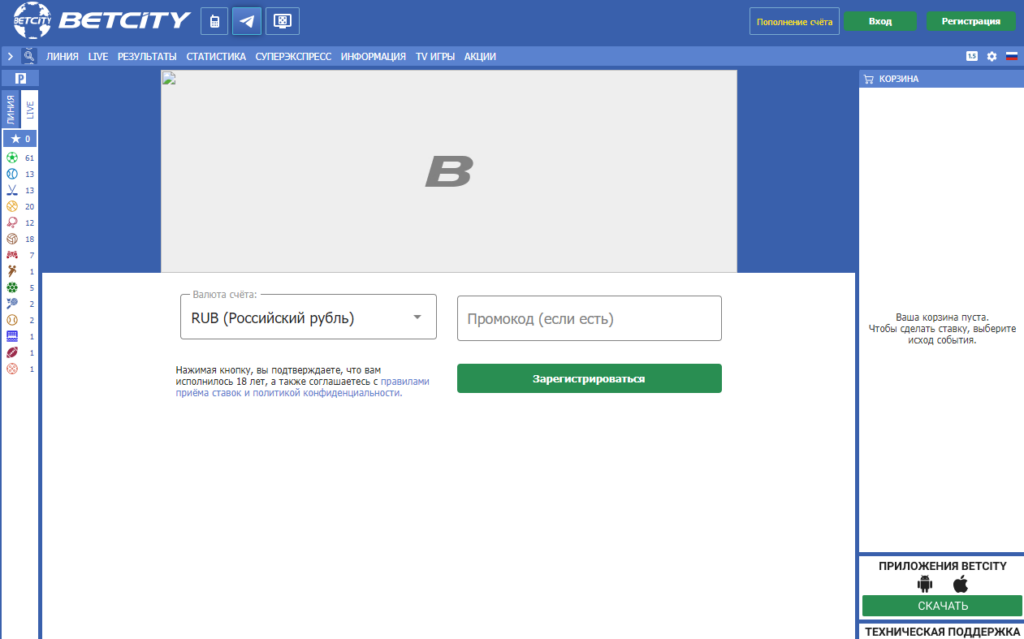This screenshot has width=1024, height=639.
Task: Open the mobile version phone icon
Action: (214, 22)
